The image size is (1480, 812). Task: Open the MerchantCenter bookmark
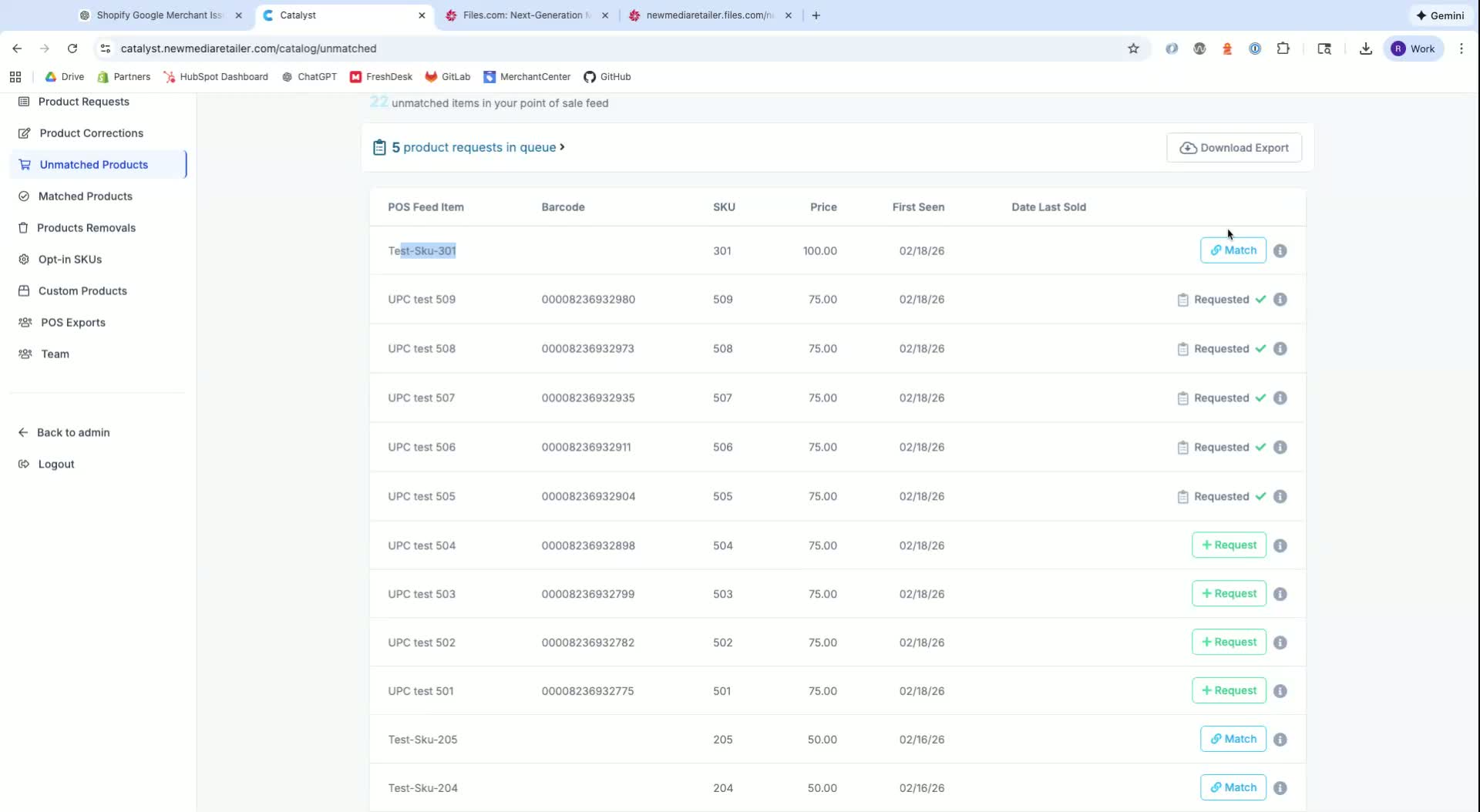(x=526, y=77)
